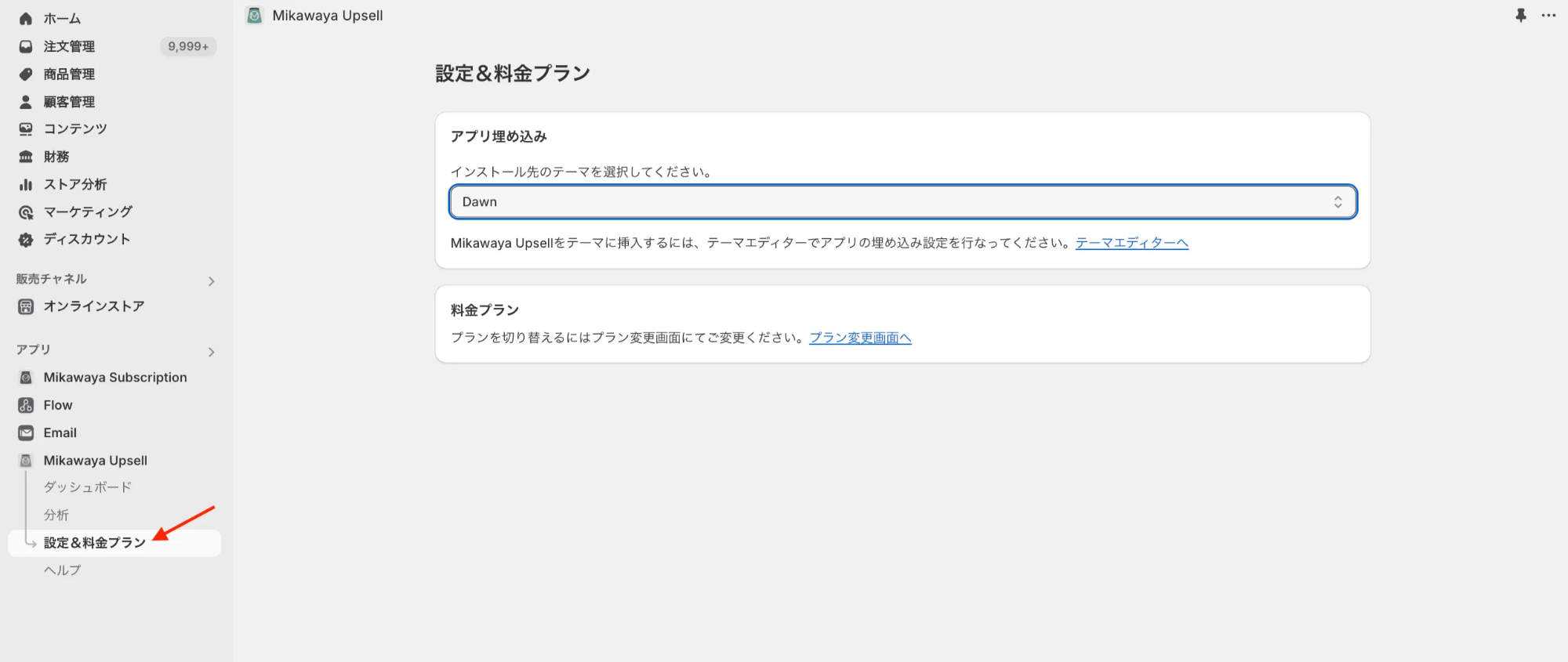1568x662 pixels.
Task: Click the Mikawaya Upsell sidebar app icon
Action: point(26,461)
